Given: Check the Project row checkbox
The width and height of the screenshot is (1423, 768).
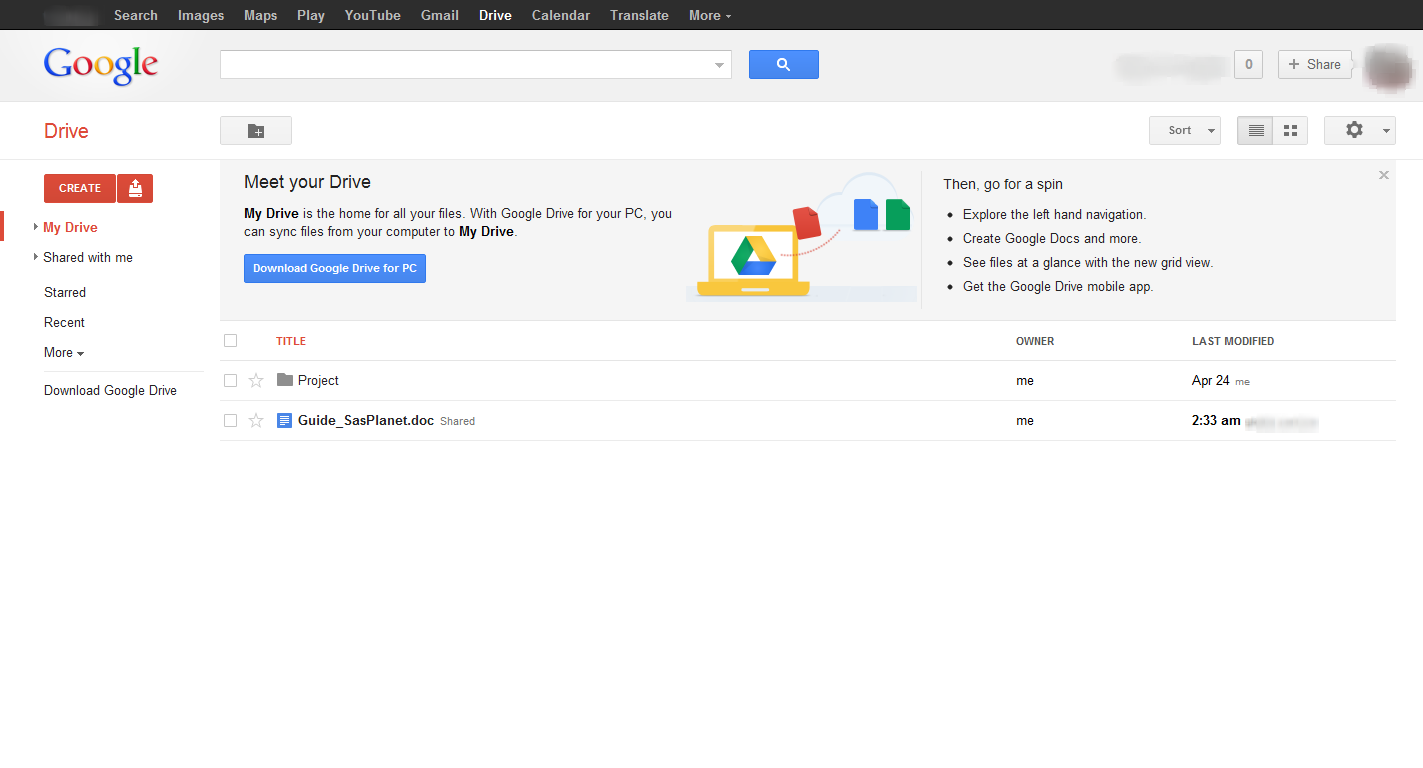Looking at the screenshot, I should [231, 381].
